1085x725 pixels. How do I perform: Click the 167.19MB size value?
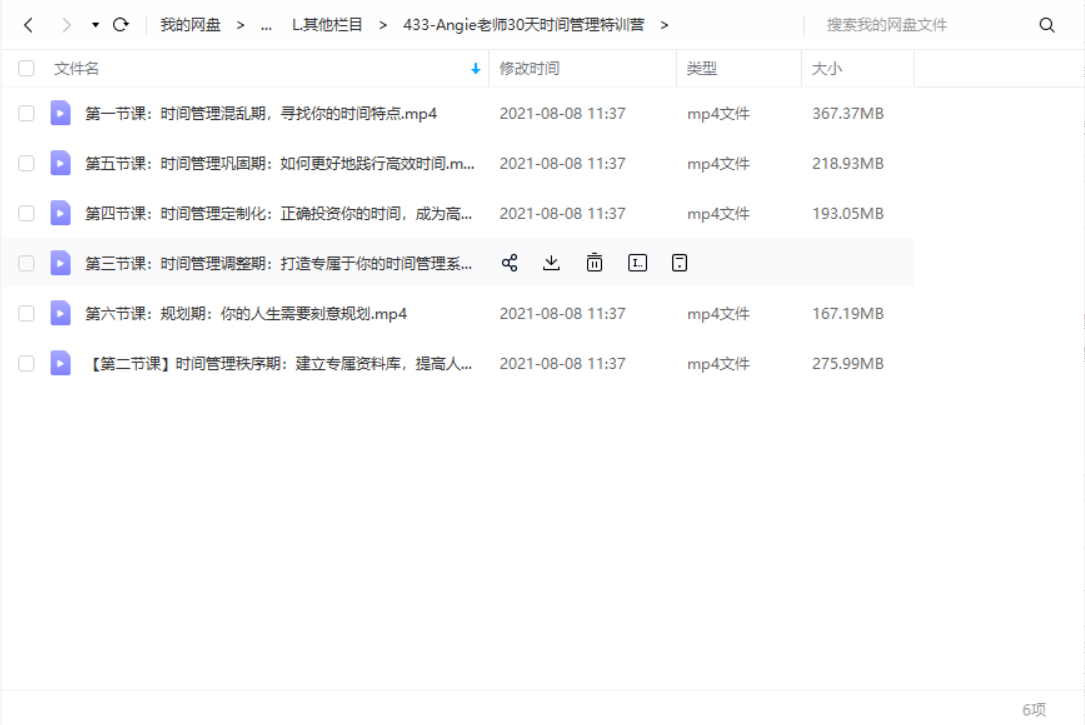848,313
